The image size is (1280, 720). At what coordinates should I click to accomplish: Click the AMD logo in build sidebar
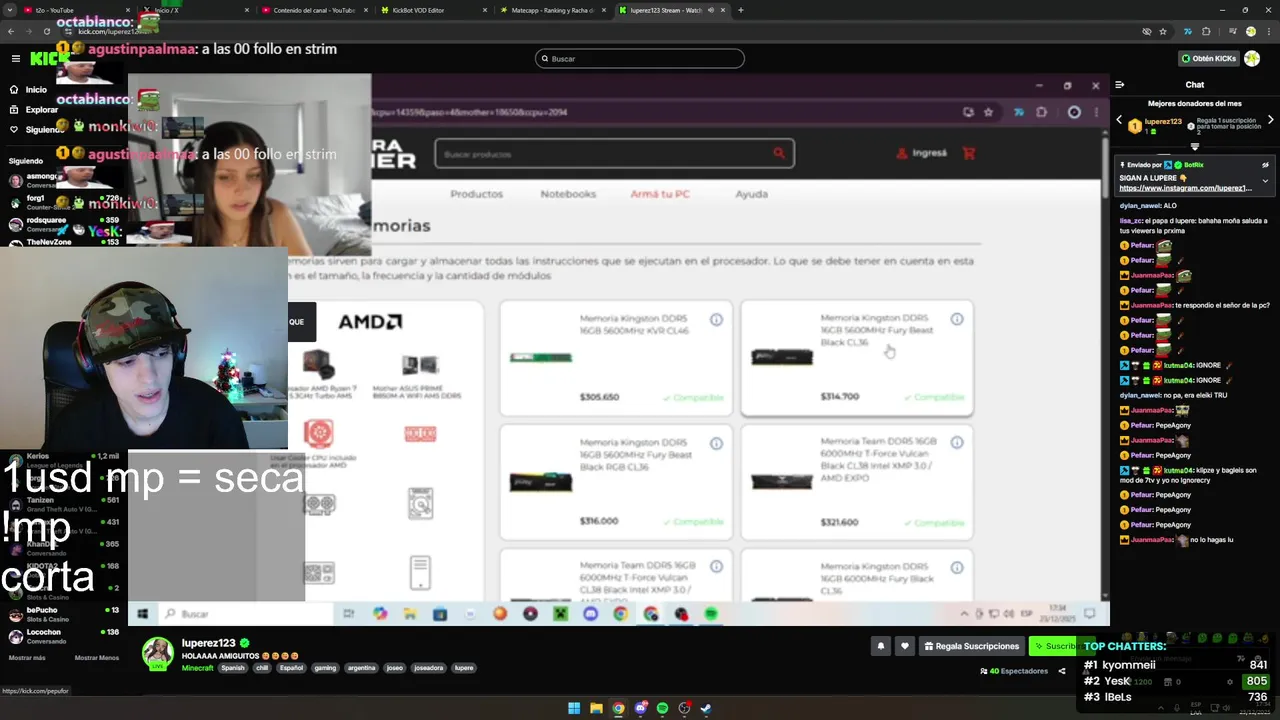pos(370,322)
